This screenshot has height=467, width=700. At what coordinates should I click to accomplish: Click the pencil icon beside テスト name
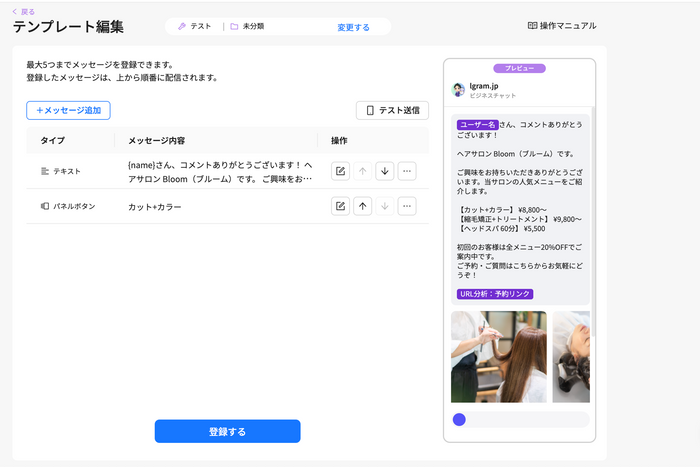[x=182, y=27]
